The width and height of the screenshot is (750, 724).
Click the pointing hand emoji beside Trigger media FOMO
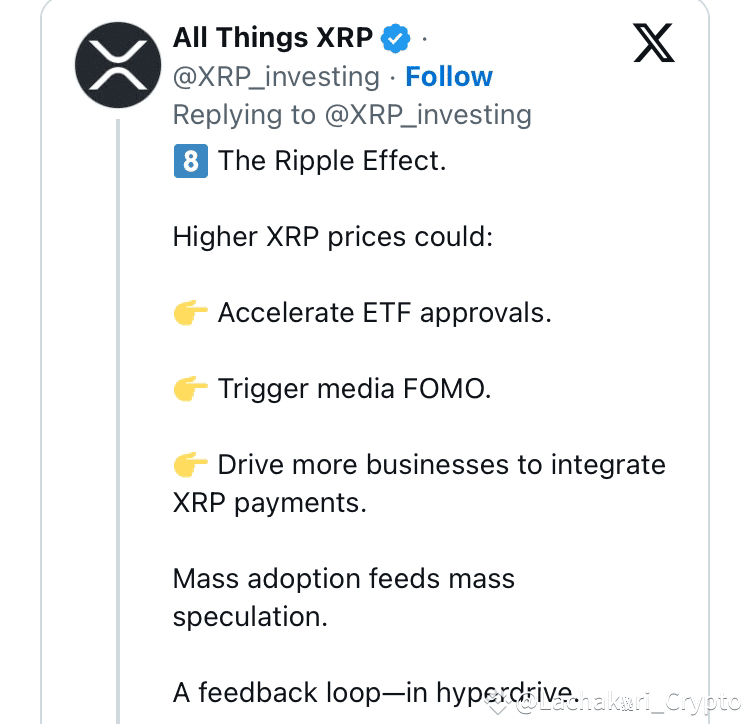coord(190,388)
